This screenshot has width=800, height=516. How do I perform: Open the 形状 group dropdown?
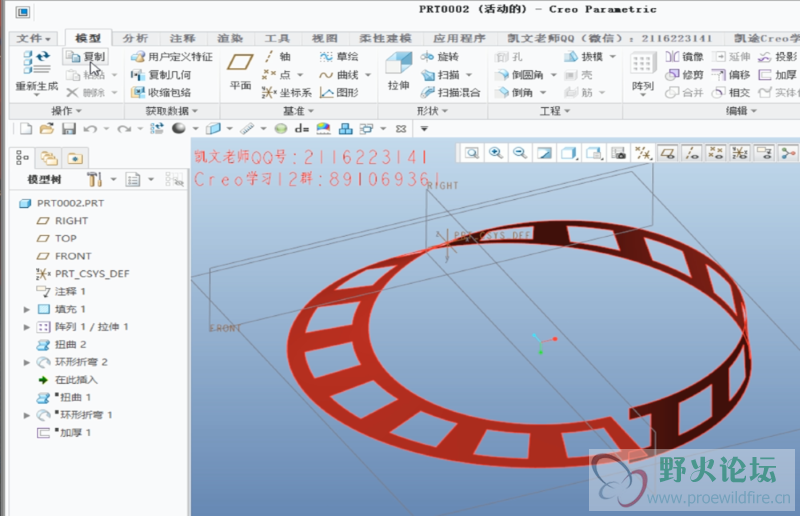tap(432, 111)
